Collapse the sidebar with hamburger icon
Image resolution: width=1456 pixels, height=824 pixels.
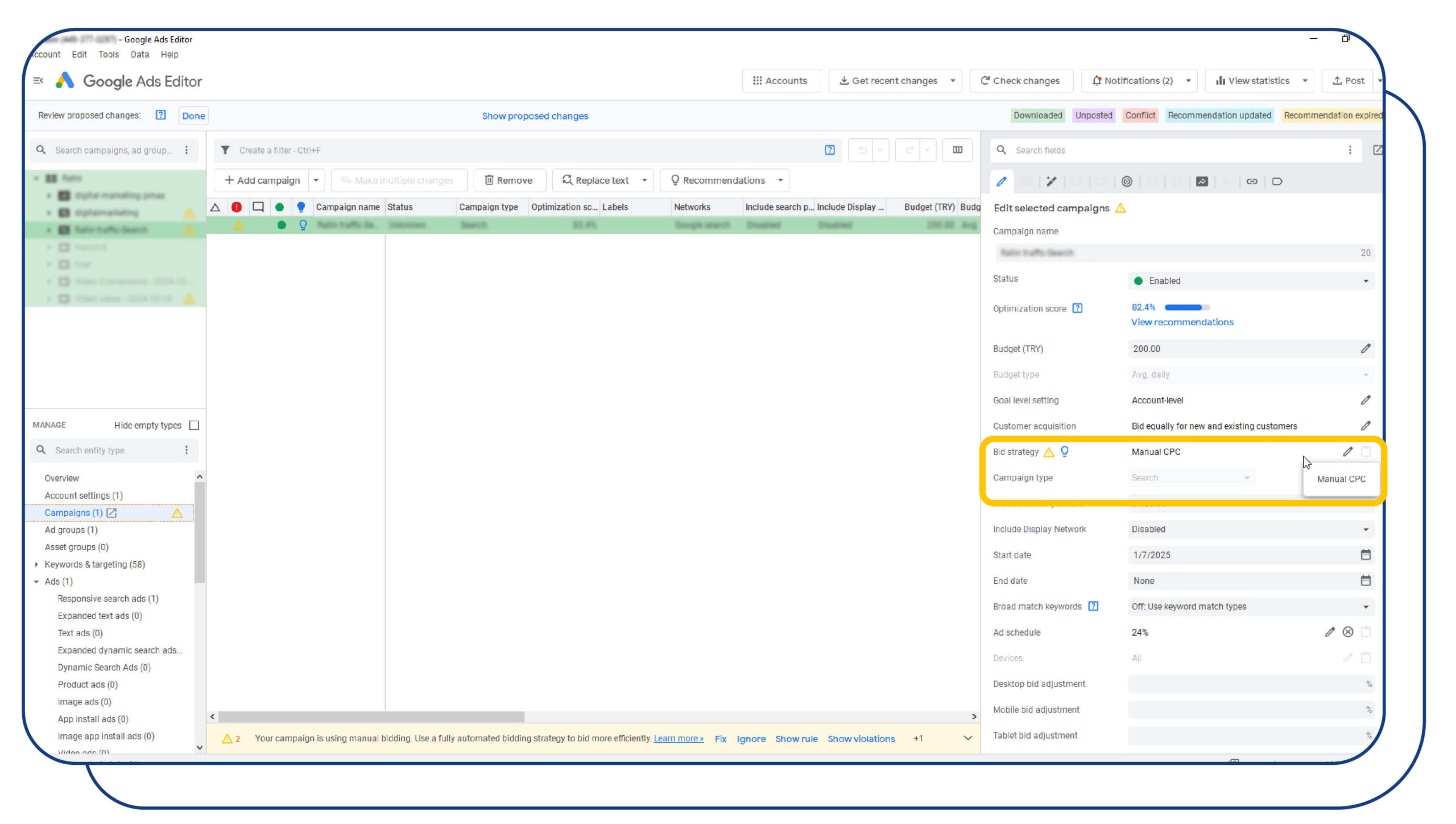pos(39,81)
